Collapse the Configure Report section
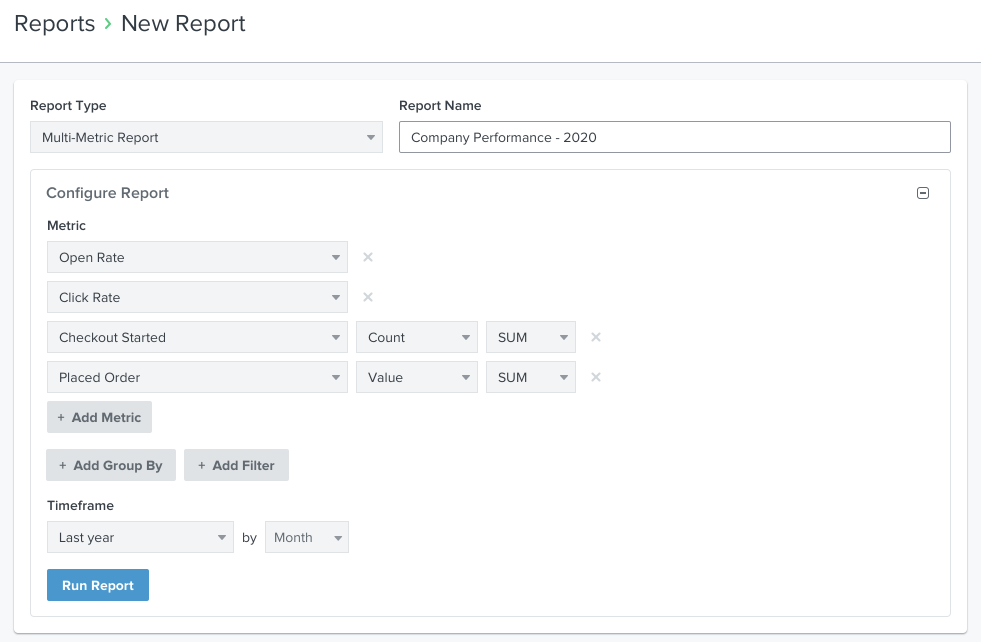 coord(922,192)
